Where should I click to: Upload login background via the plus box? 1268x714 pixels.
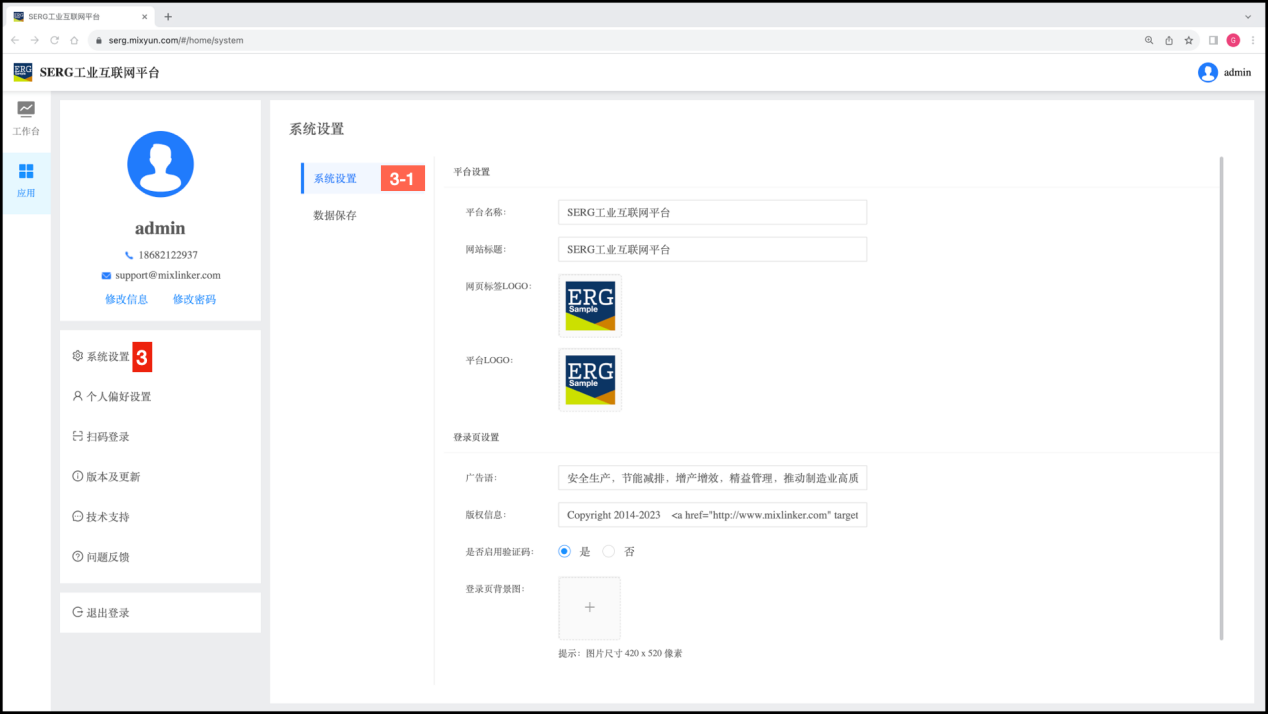click(x=589, y=608)
